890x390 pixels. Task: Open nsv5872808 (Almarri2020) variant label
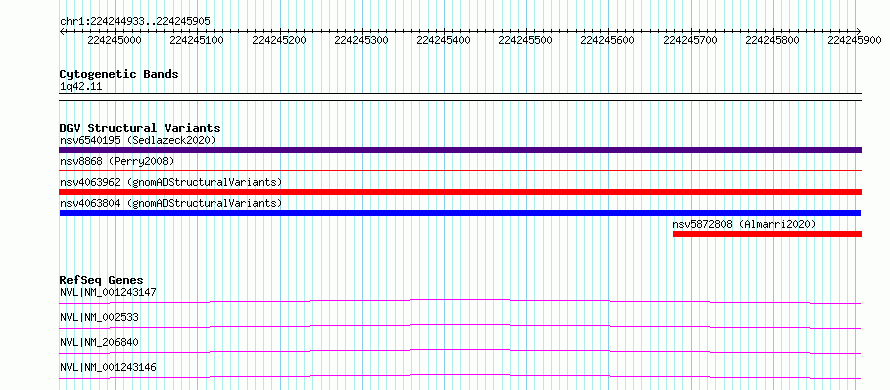[744, 224]
